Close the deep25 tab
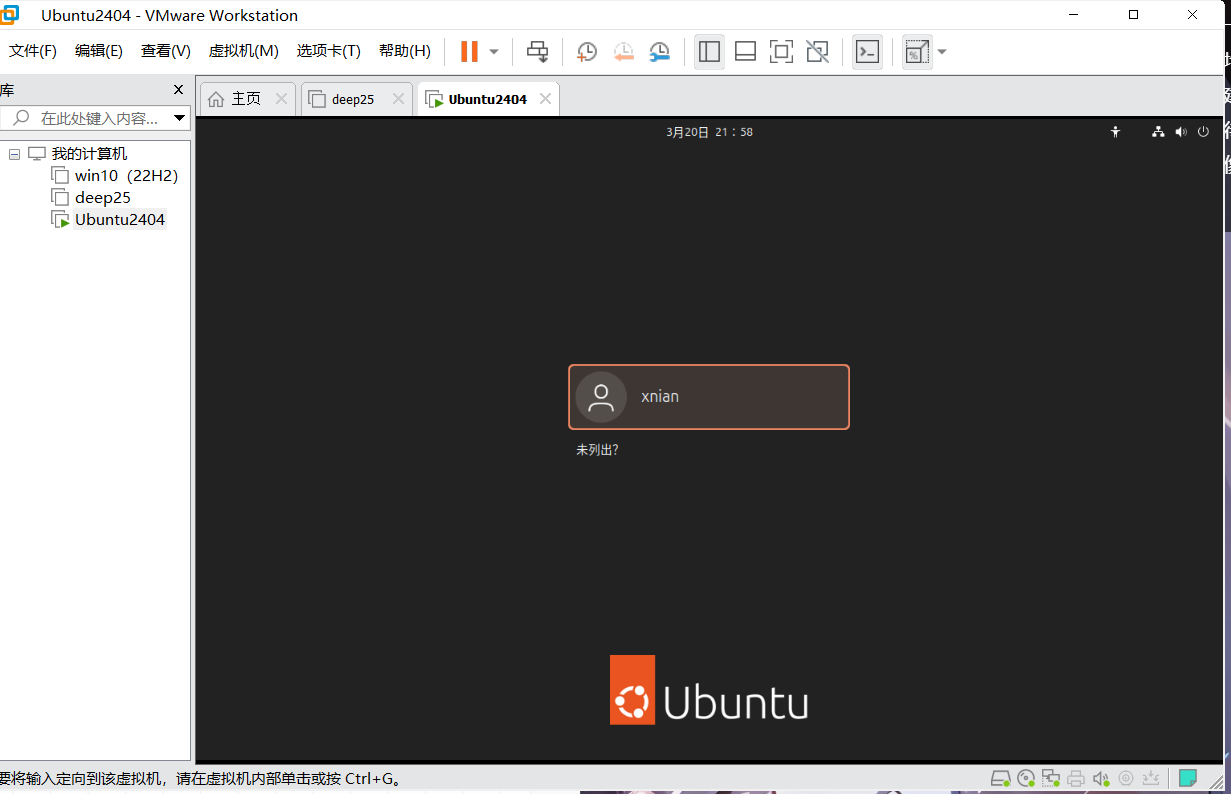This screenshot has width=1231, height=794. [398, 99]
